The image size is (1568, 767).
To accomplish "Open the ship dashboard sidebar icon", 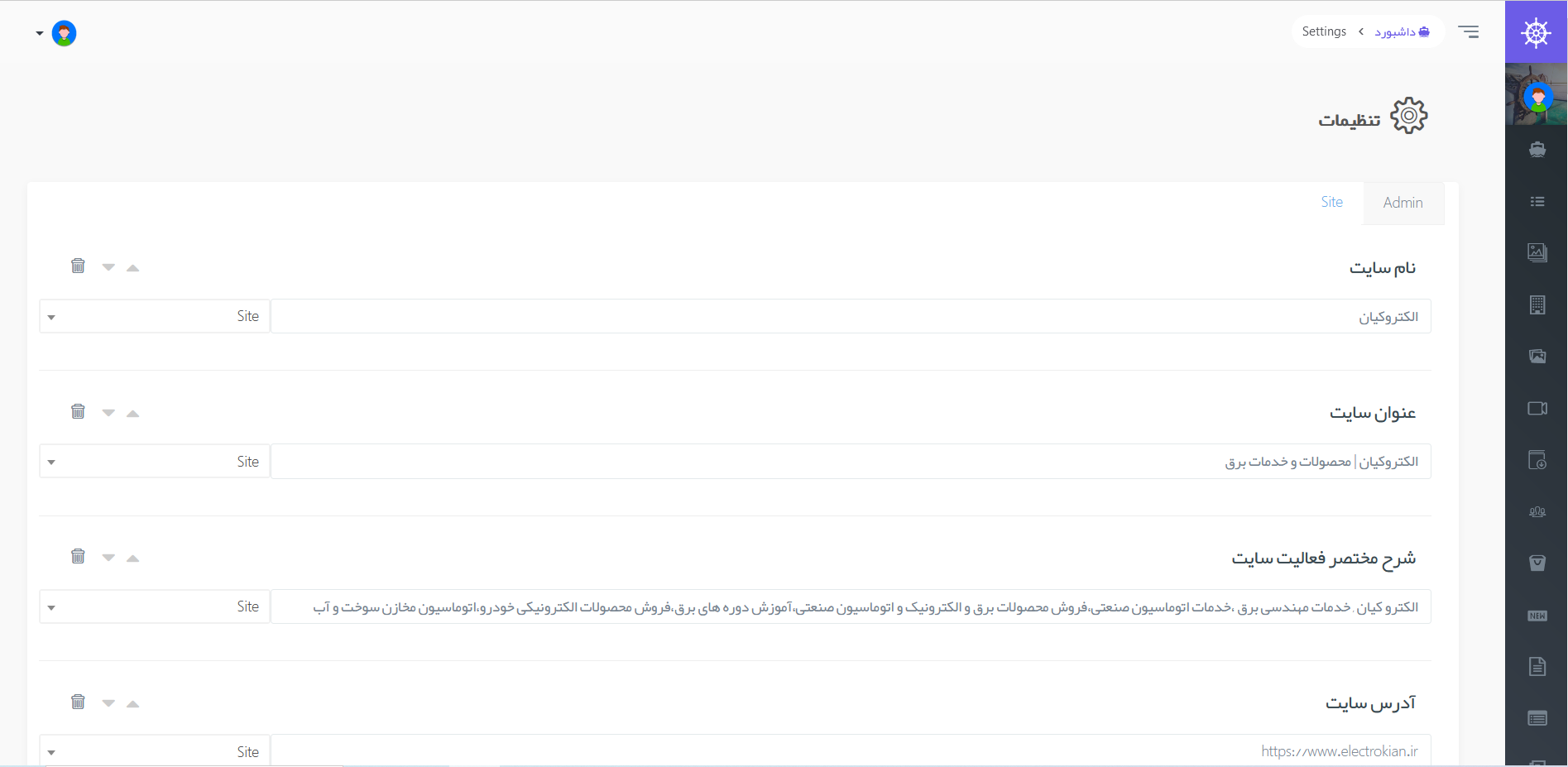I will pyautogui.click(x=1537, y=150).
